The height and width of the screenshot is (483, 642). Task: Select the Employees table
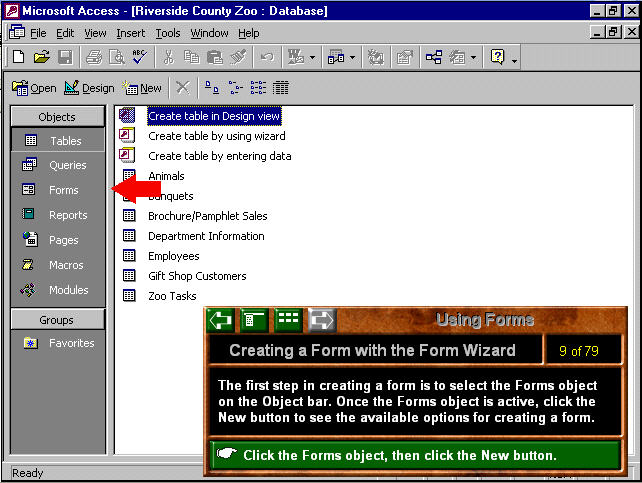pyautogui.click(x=174, y=256)
